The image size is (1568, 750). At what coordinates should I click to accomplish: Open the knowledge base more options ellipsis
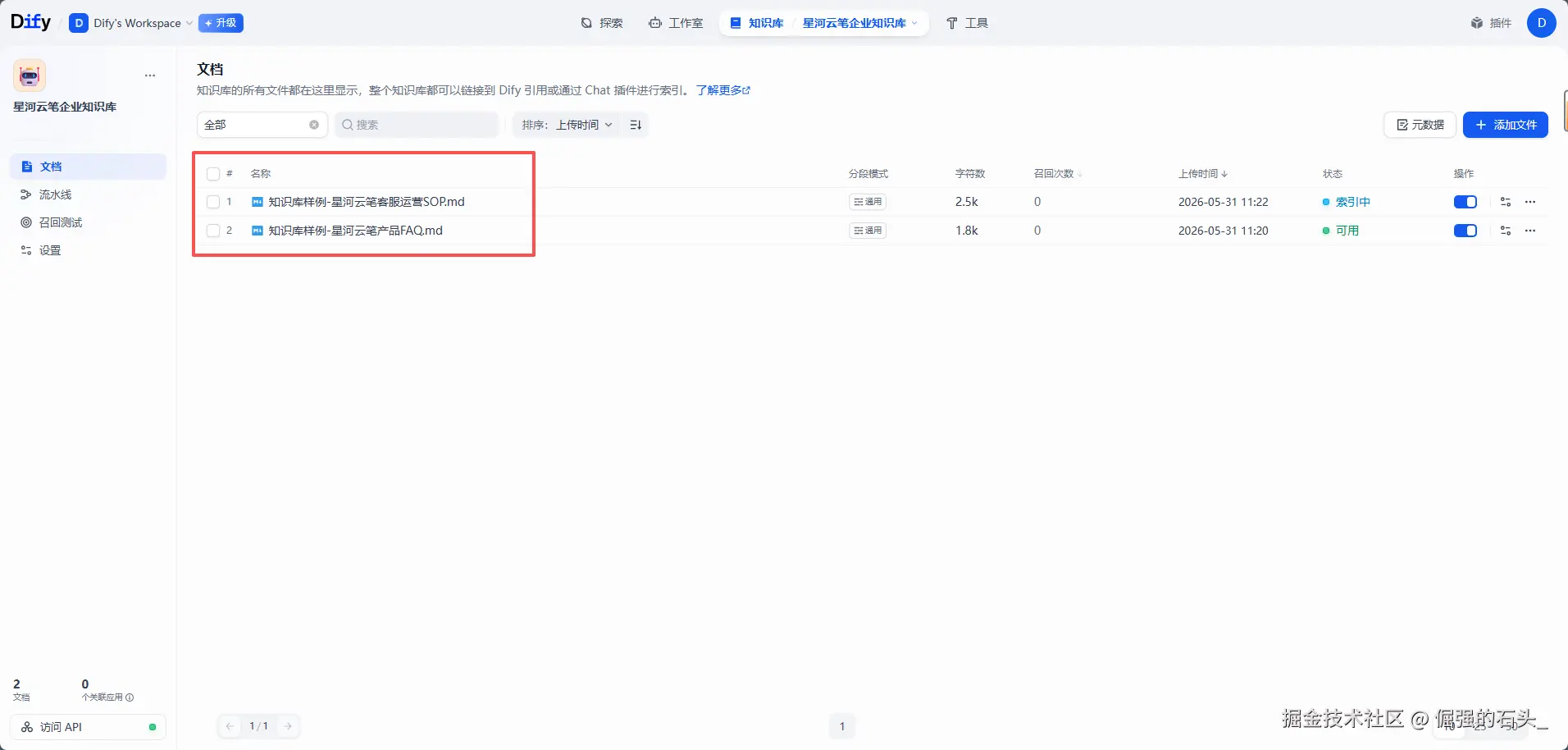coord(150,75)
